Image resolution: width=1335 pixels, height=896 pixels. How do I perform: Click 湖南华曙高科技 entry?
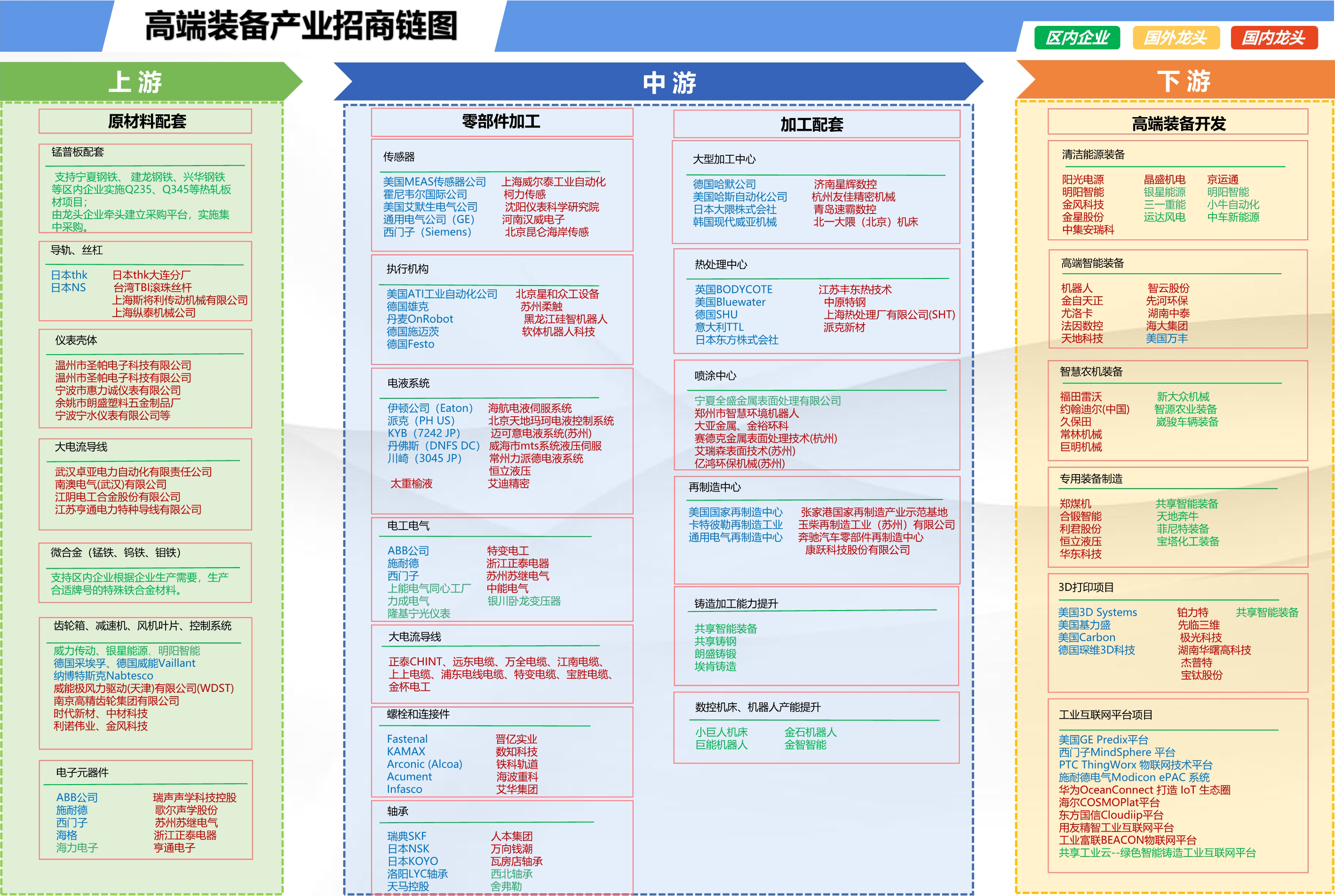click(1214, 650)
